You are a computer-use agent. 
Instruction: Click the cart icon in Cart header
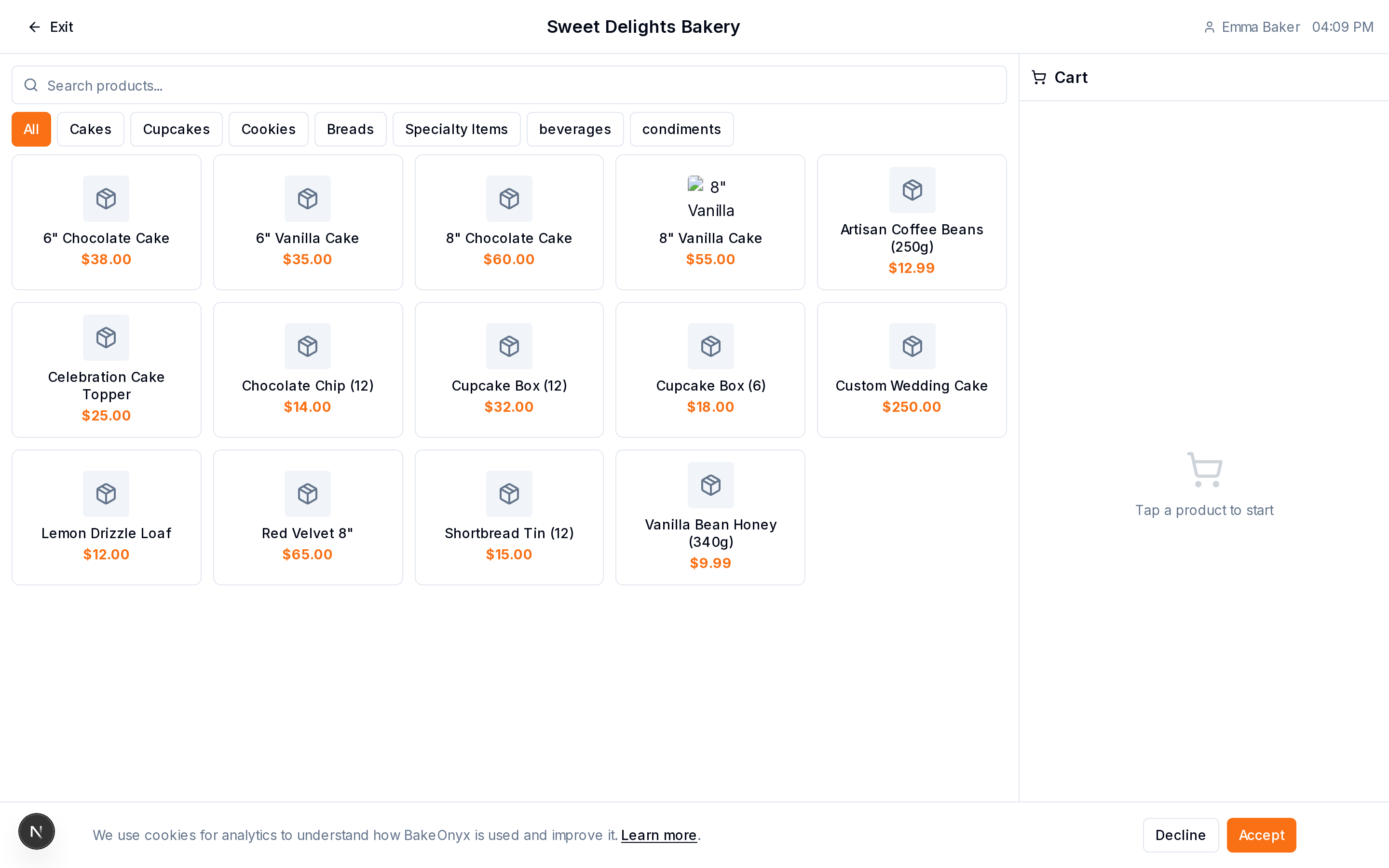coord(1039,78)
